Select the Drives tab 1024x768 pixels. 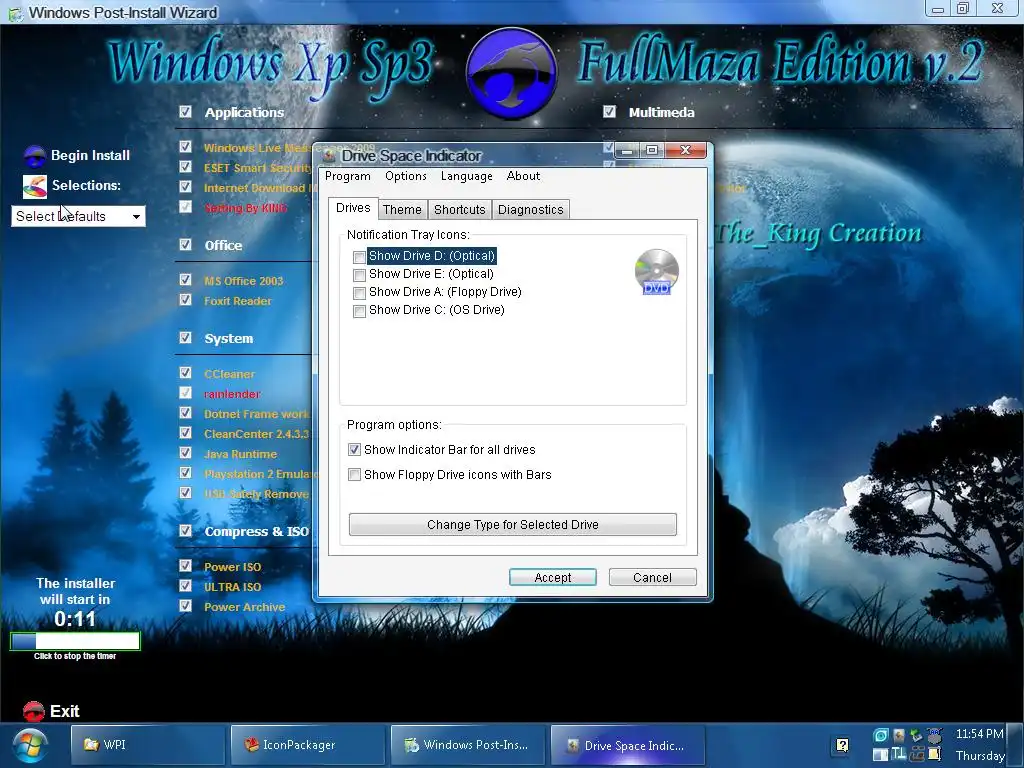(353, 208)
